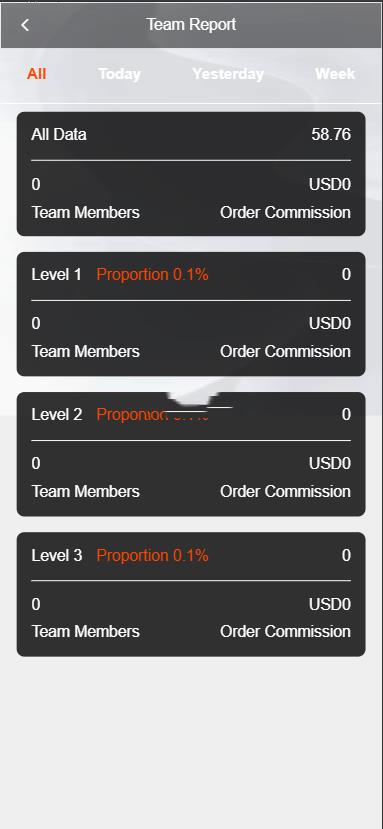Click Team Members in Level 1 card

(86, 352)
